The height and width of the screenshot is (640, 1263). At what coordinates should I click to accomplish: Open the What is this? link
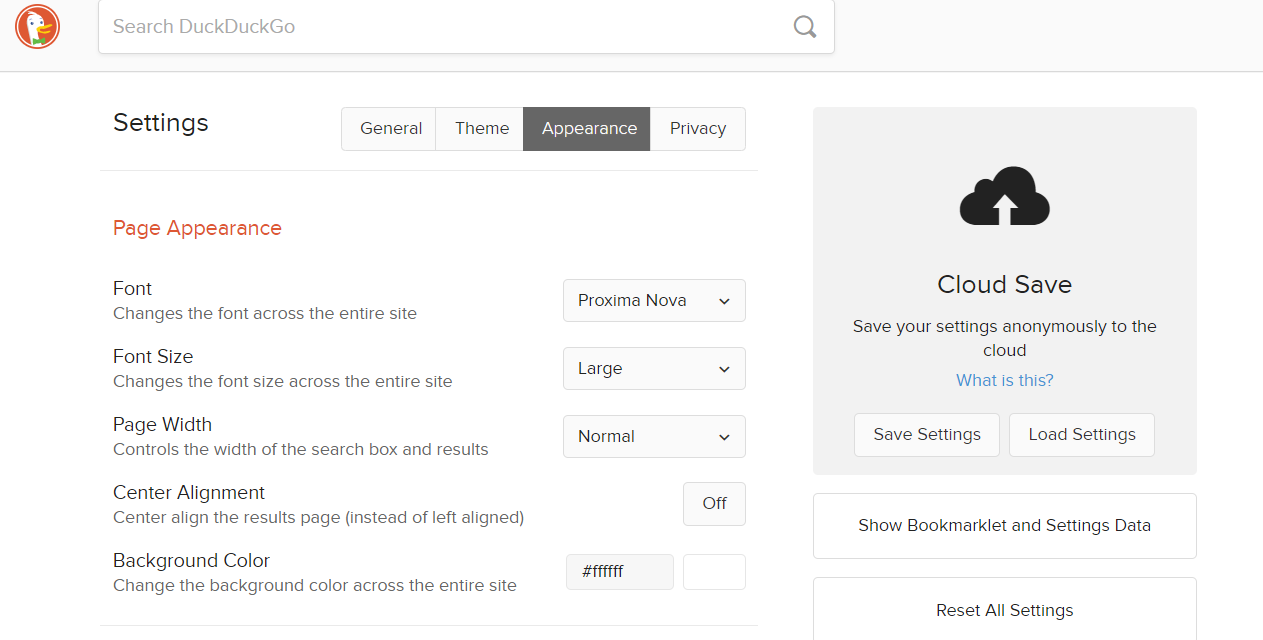click(x=1005, y=380)
